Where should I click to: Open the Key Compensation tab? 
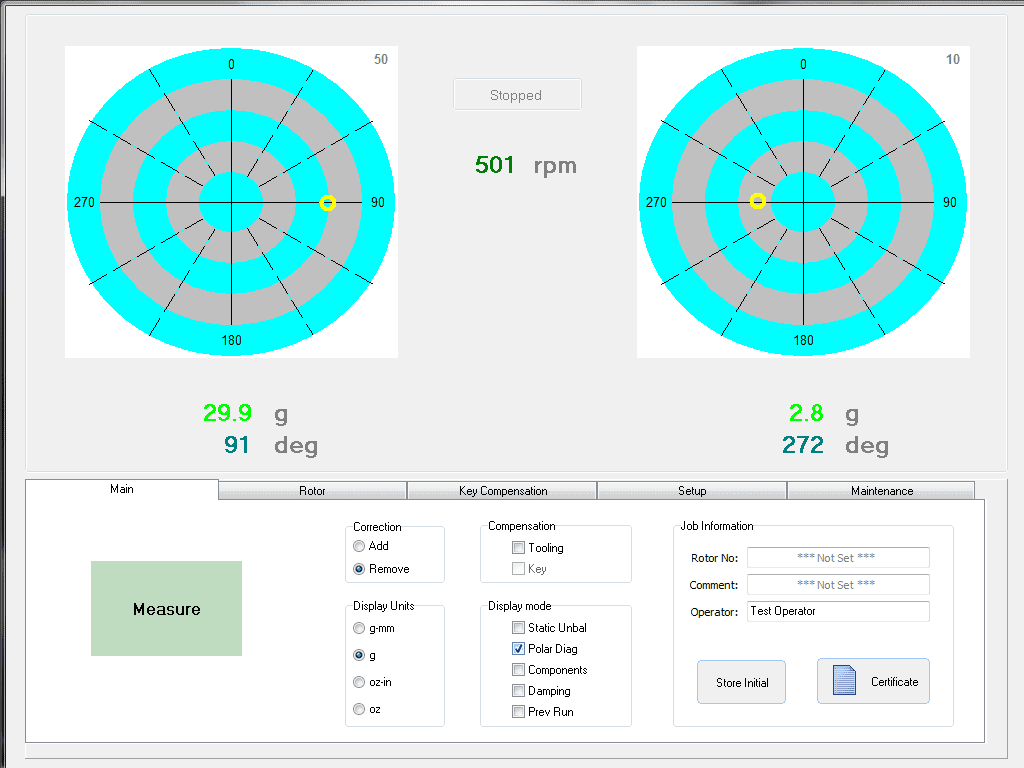(x=502, y=491)
